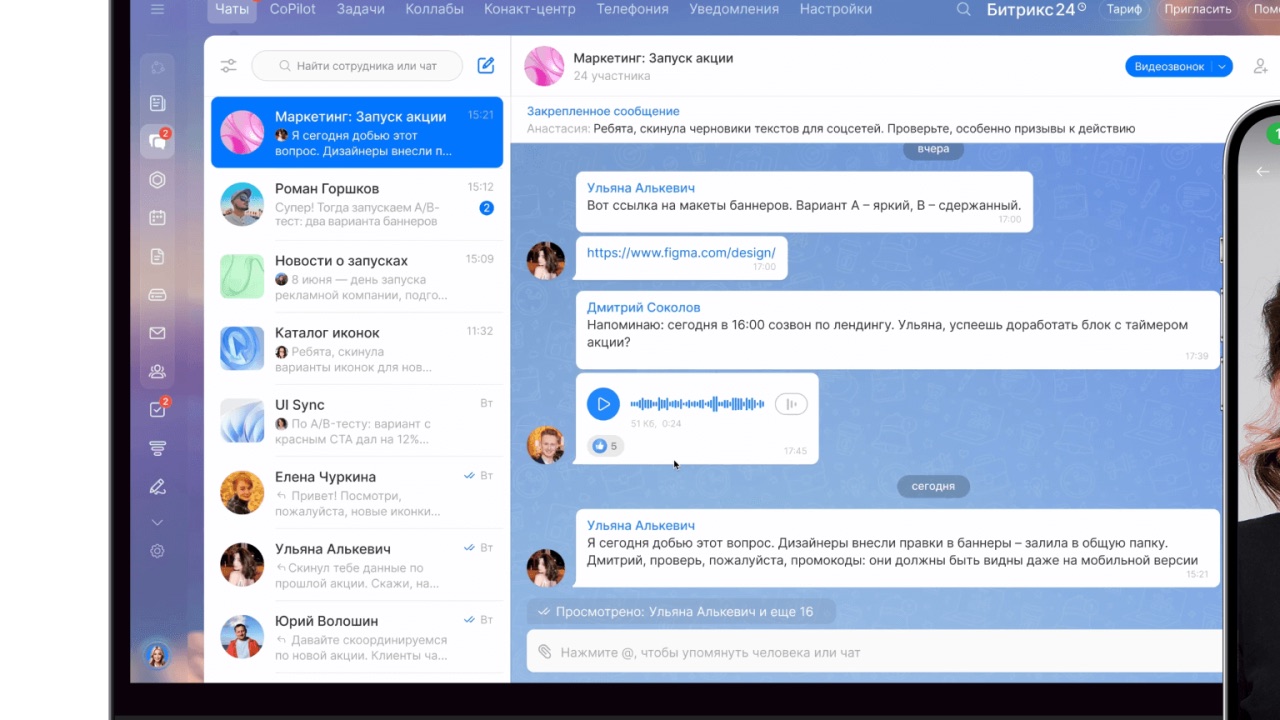Switch to Коллабы tab
Screen dimensions: 1280x720
tap(434, 9)
